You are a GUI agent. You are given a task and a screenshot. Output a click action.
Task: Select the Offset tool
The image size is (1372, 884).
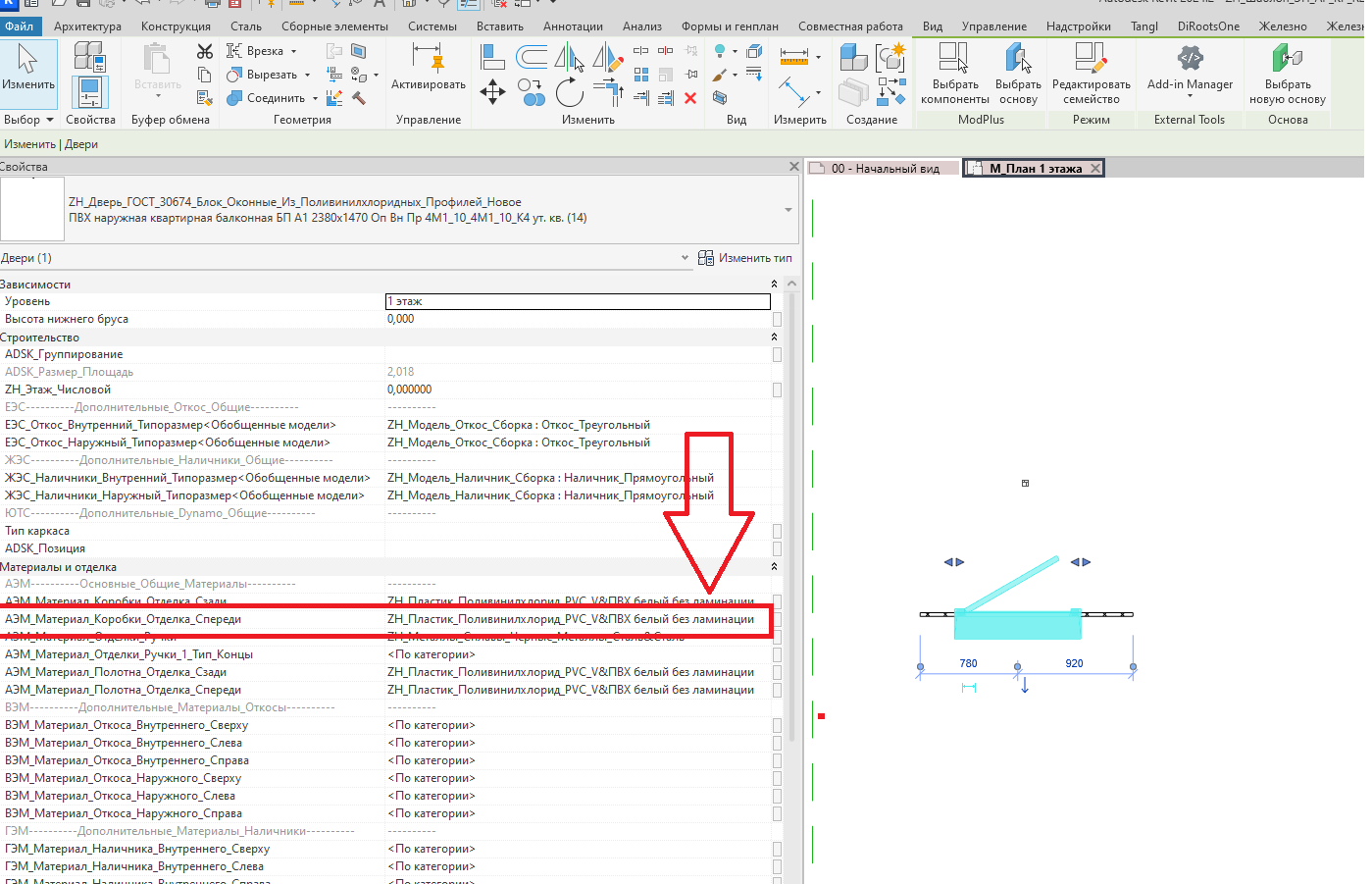[532, 57]
